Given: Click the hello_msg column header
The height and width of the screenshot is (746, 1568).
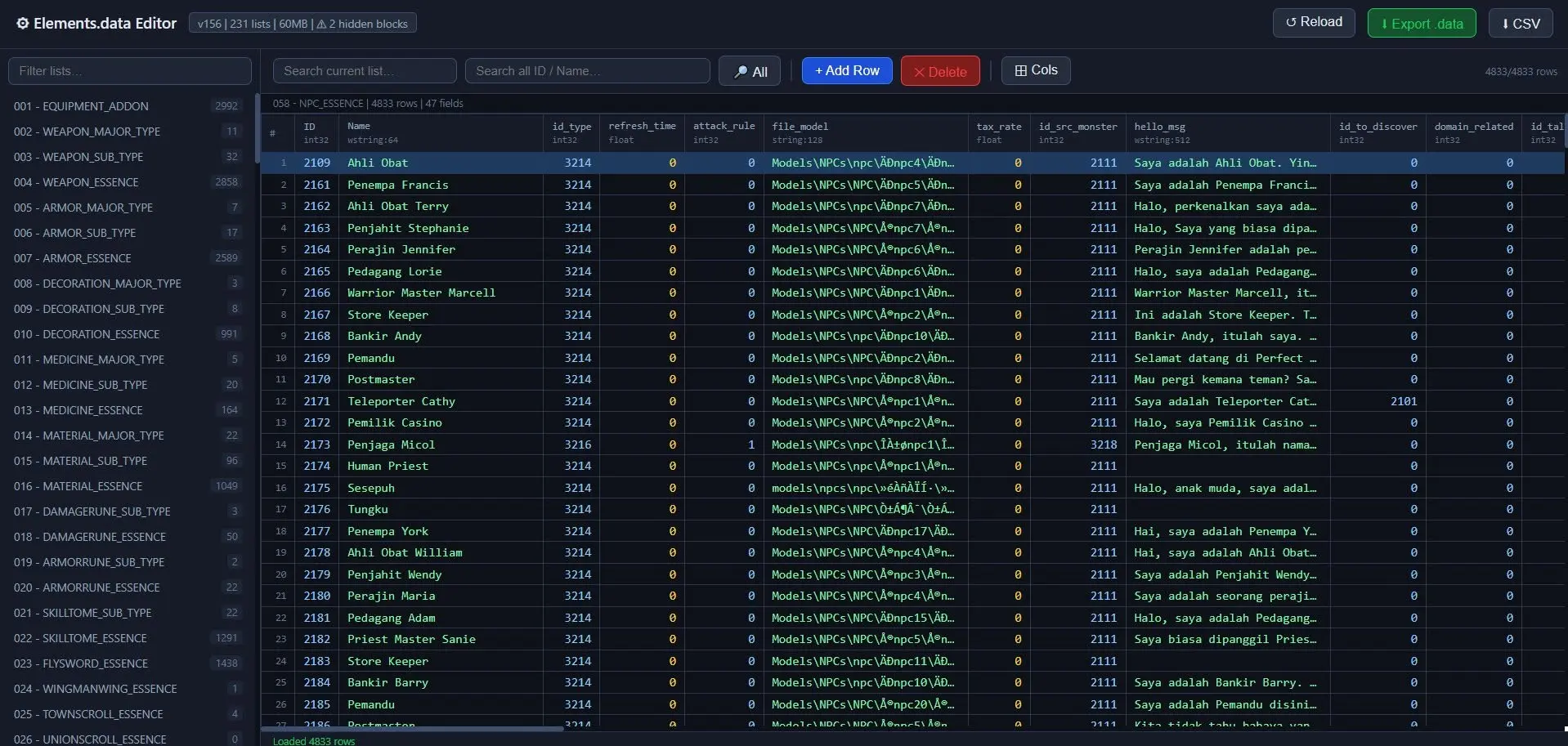Looking at the screenshot, I should click(x=1228, y=132).
